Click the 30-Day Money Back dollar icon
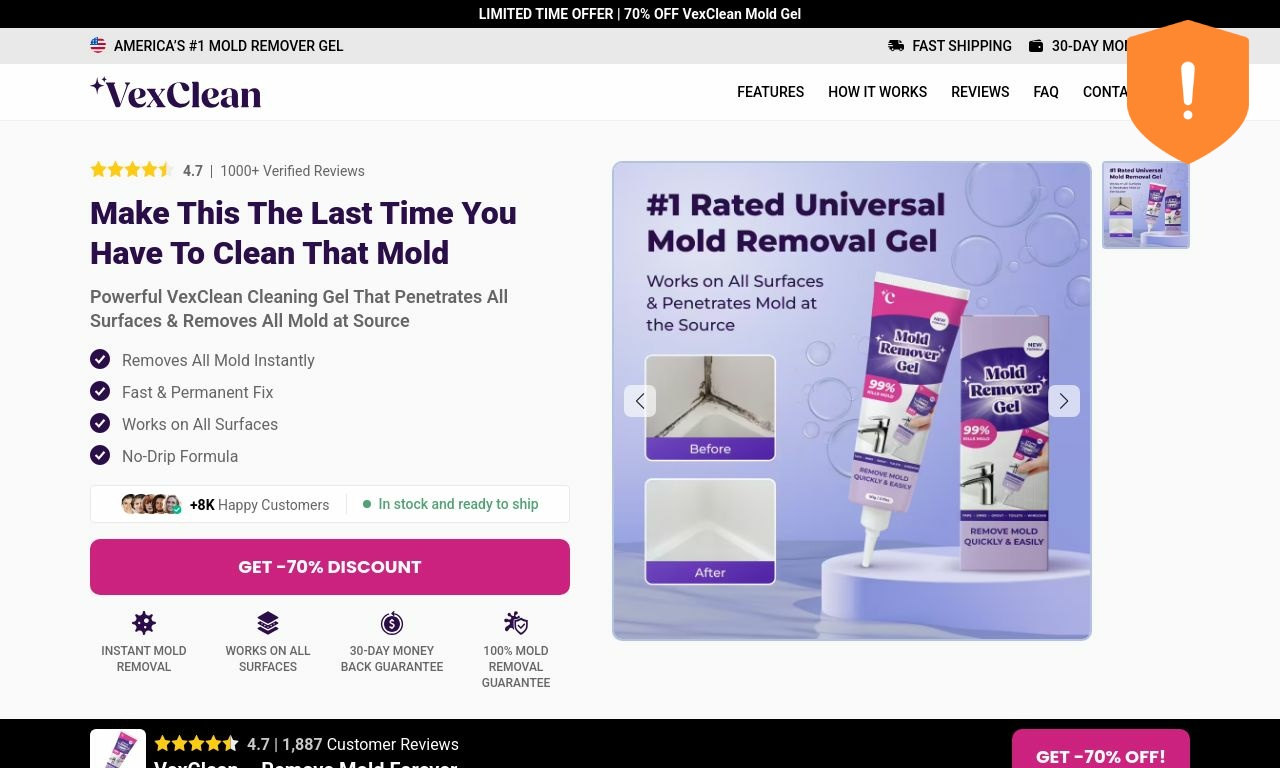 pos(392,623)
